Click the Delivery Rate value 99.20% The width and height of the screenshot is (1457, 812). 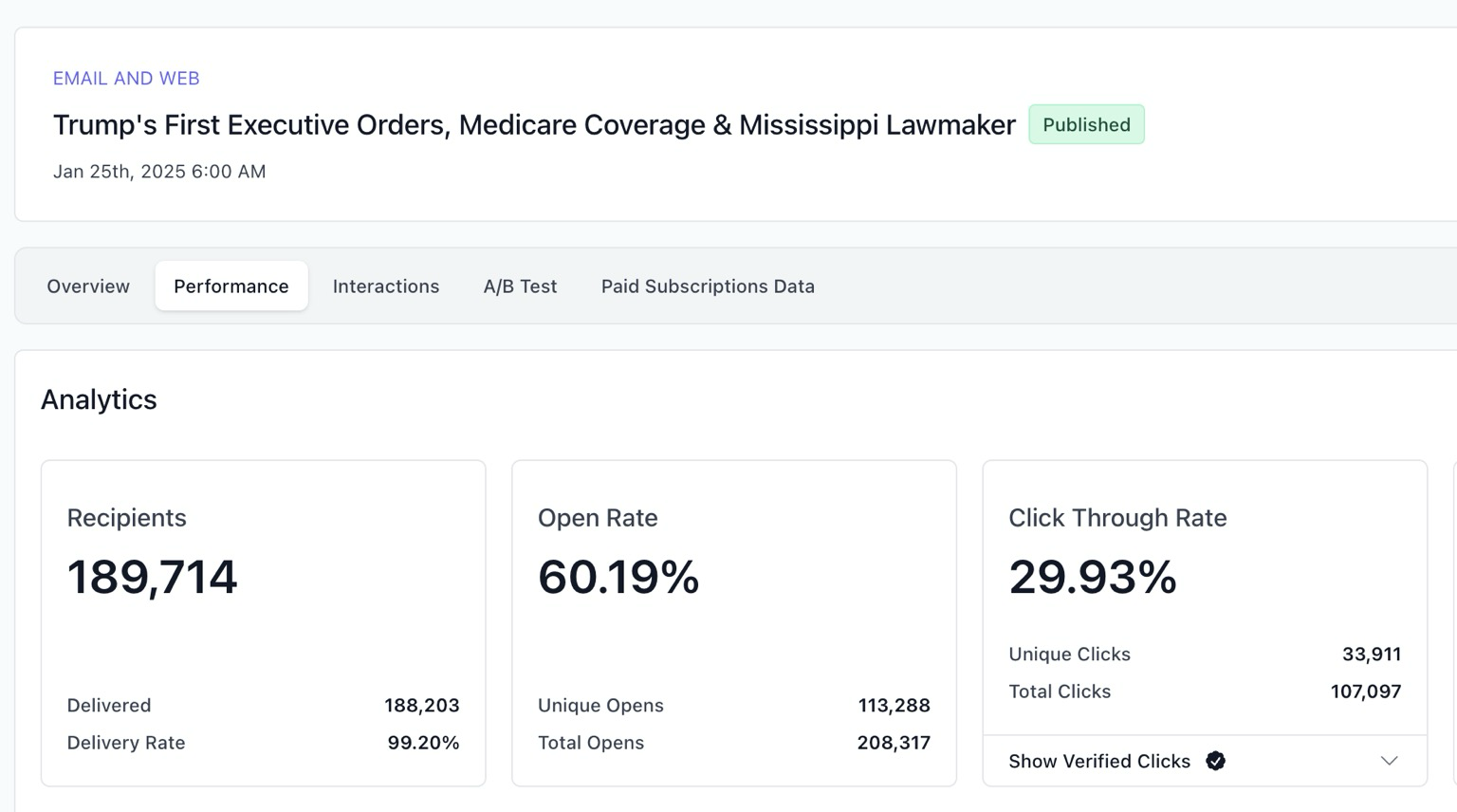tap(423, 743)
